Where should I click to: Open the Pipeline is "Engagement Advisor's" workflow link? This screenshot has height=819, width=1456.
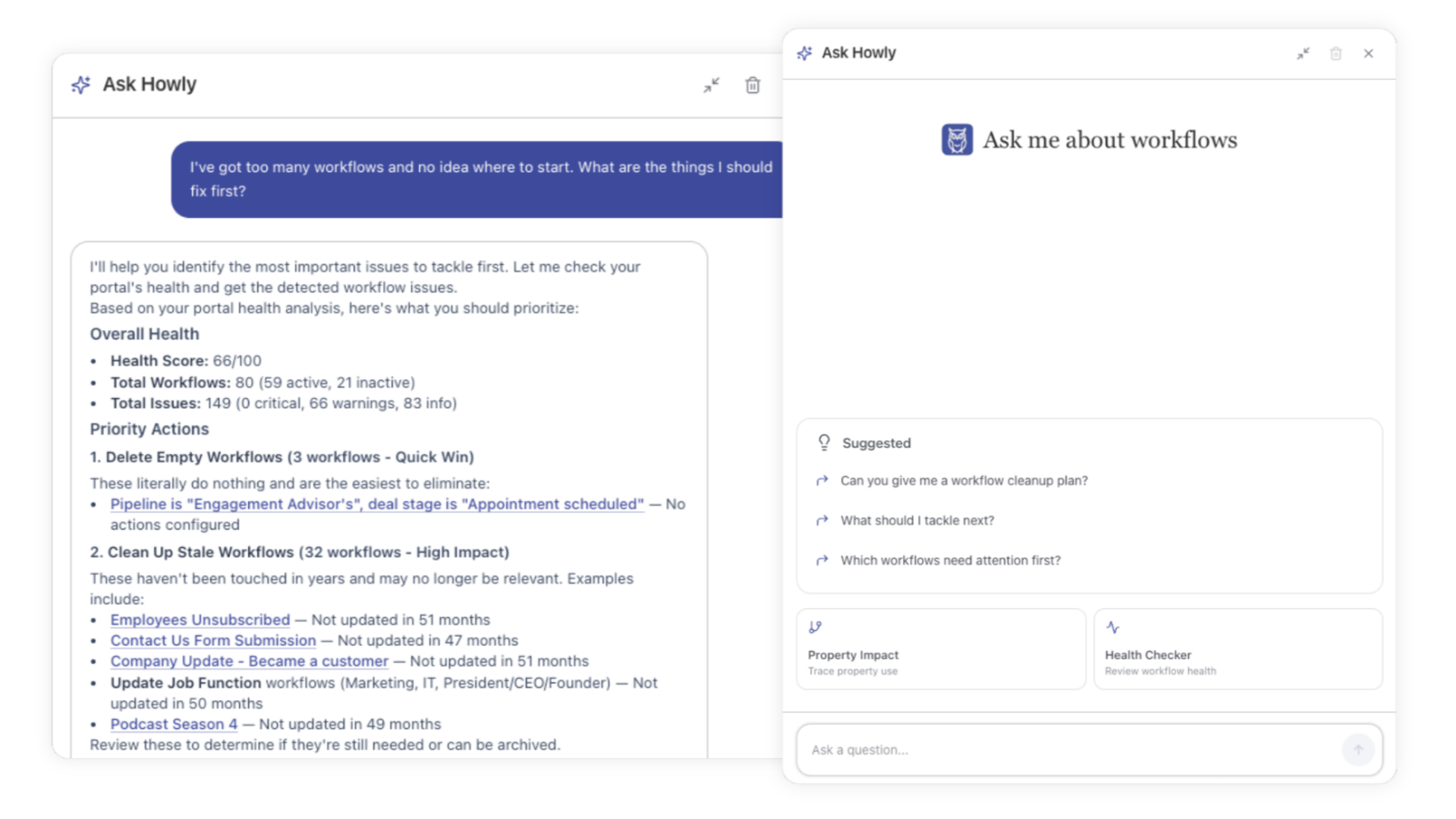pos(377,504)
